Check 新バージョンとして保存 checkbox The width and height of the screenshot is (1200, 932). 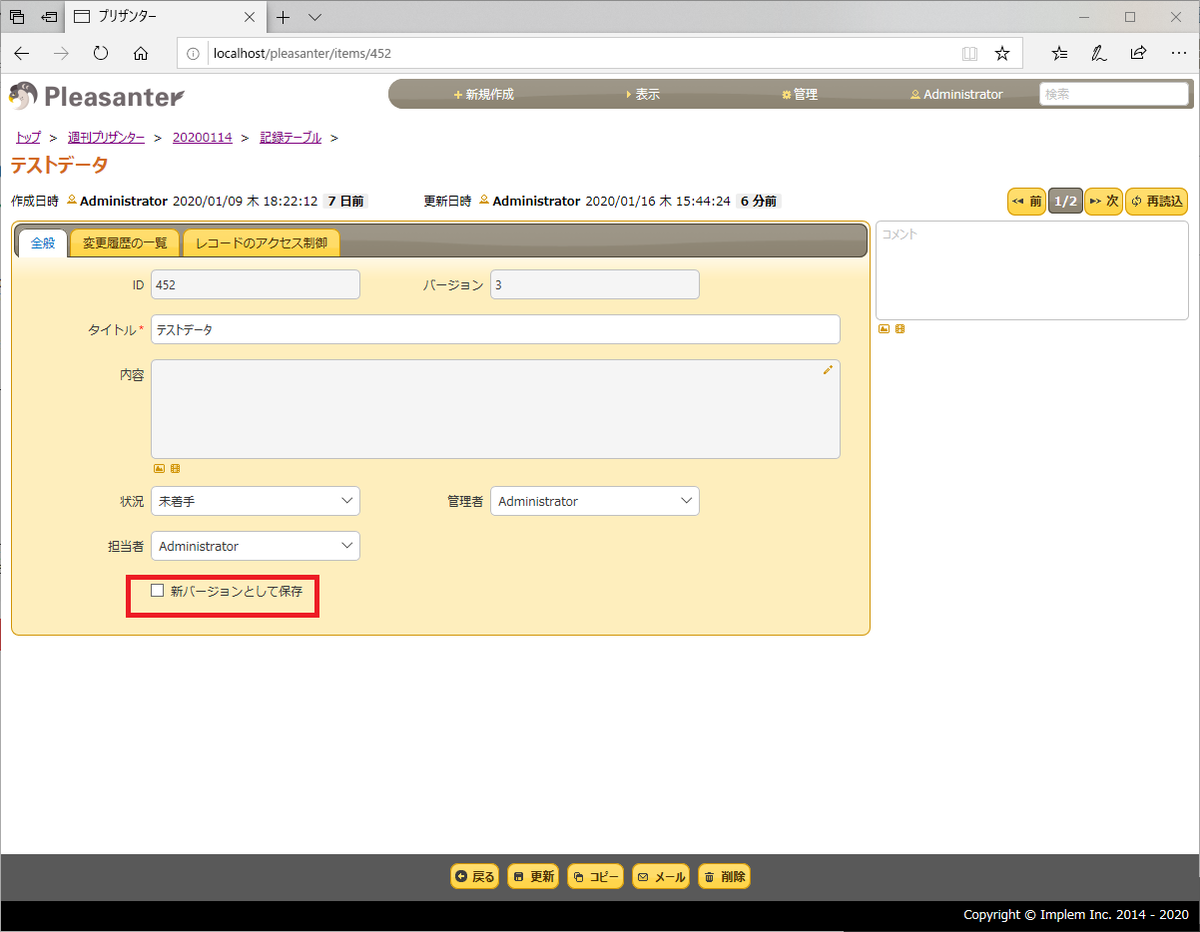click(x=157, y=591)
